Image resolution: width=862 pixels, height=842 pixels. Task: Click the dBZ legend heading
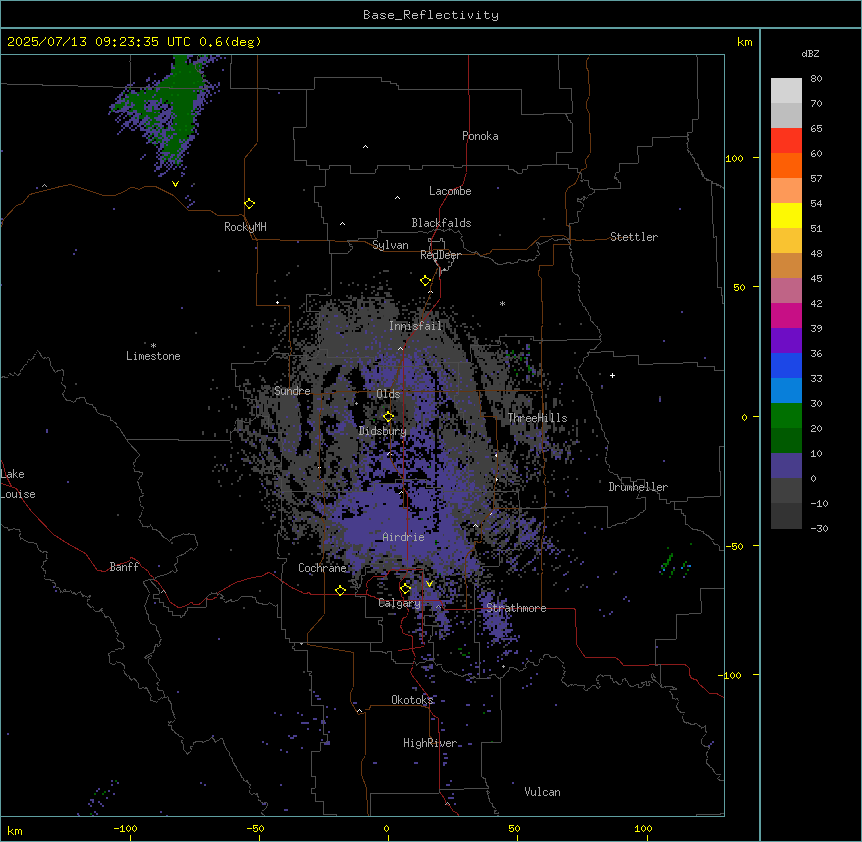810,53
